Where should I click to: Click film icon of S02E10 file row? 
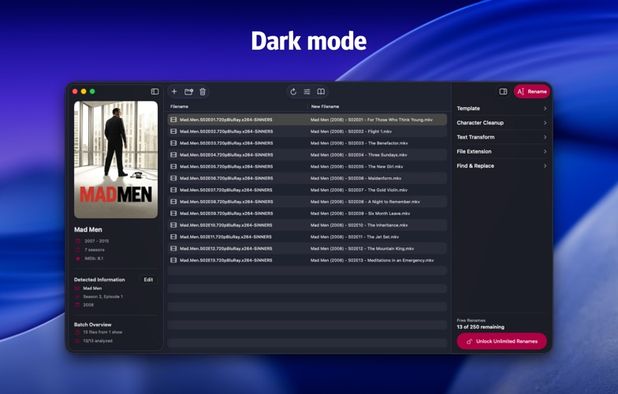173,225
